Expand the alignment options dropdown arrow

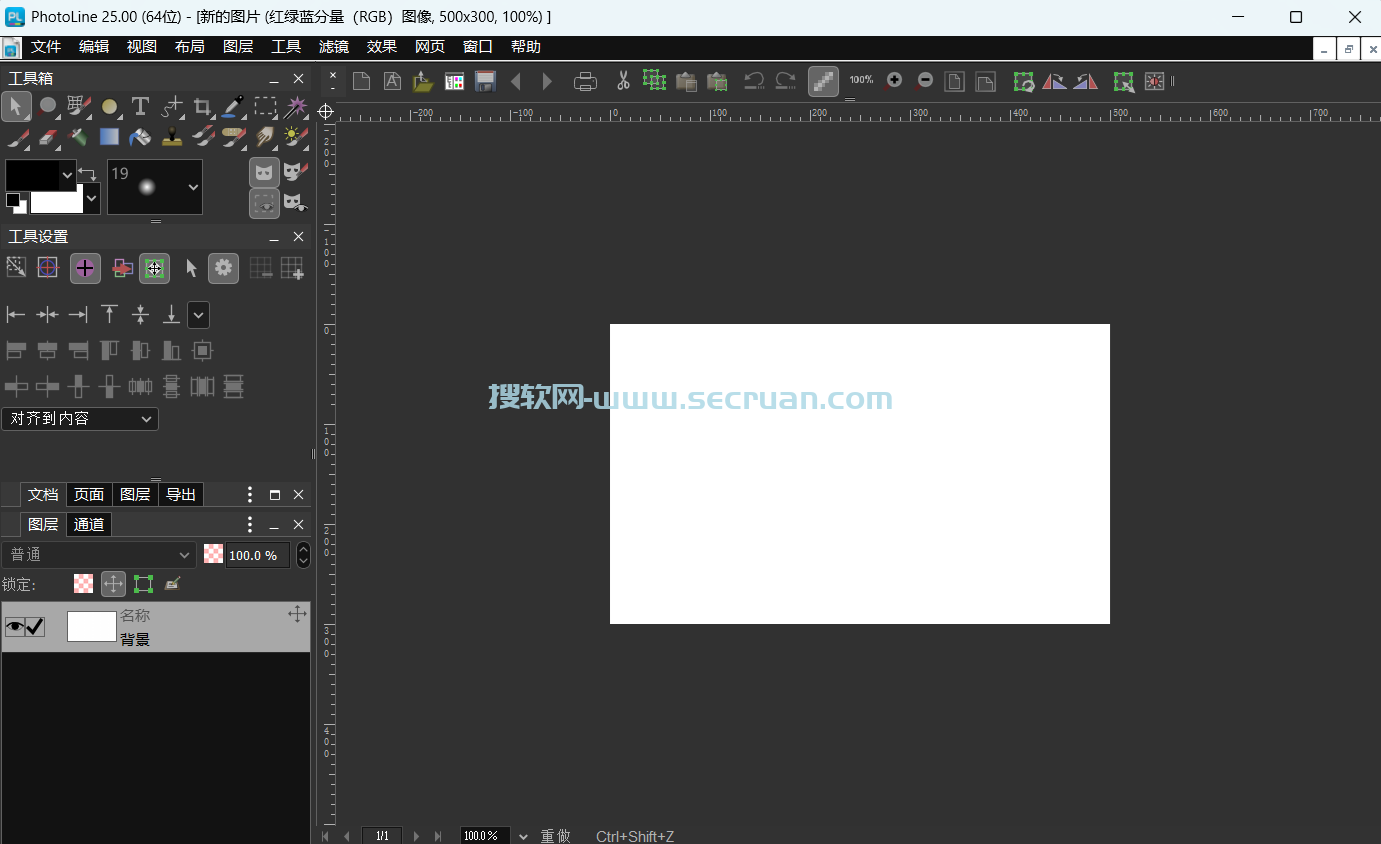tap(199, 315)
